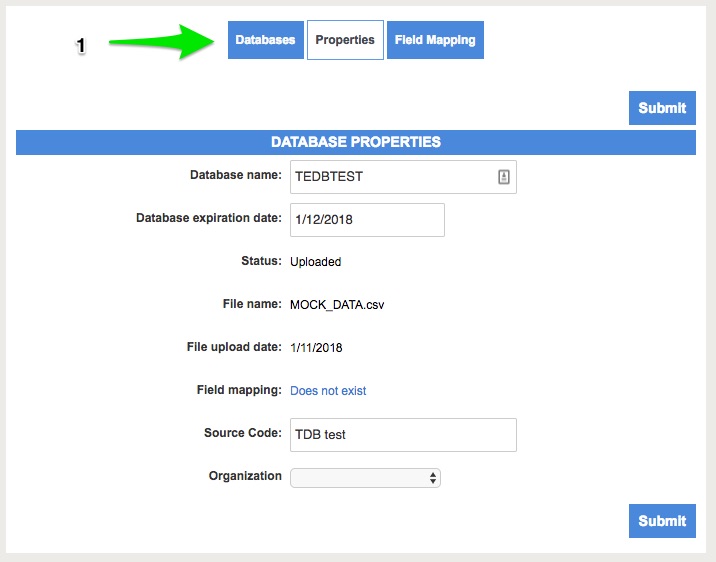Screen dimensions: 716x562
Task: Click the autofill icon in Database name field
Action: pyautogui.click(x=504, y=177)
